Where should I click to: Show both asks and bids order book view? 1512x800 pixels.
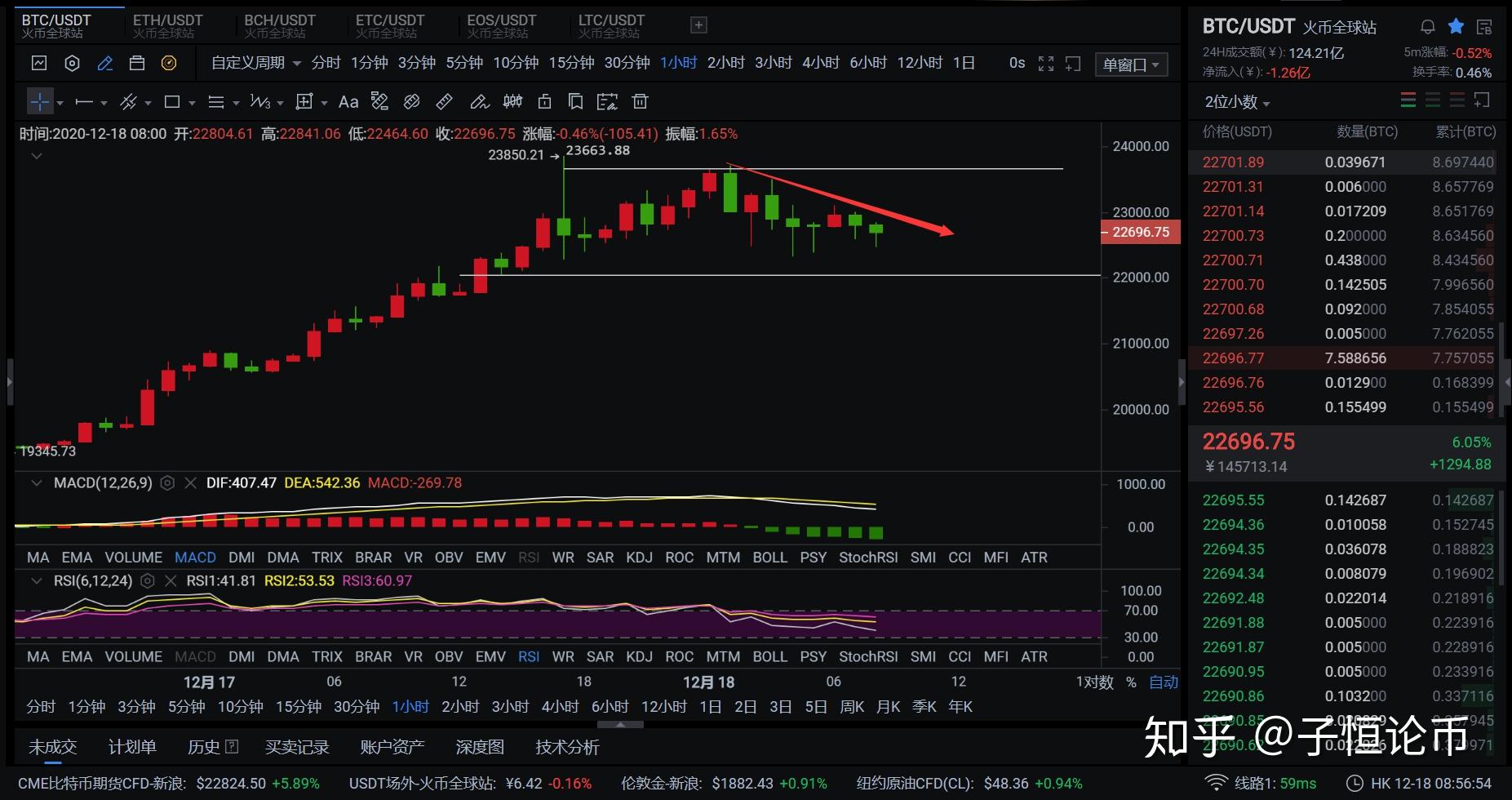(x=1408, y=100)
